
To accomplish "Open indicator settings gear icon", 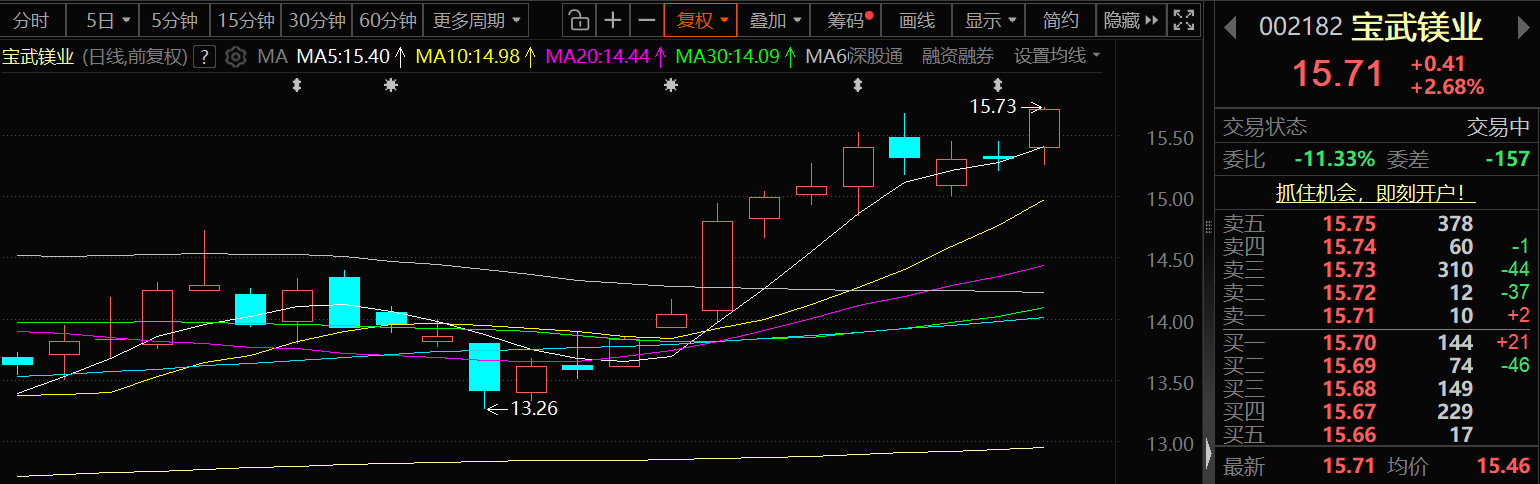I will (236, 57).
